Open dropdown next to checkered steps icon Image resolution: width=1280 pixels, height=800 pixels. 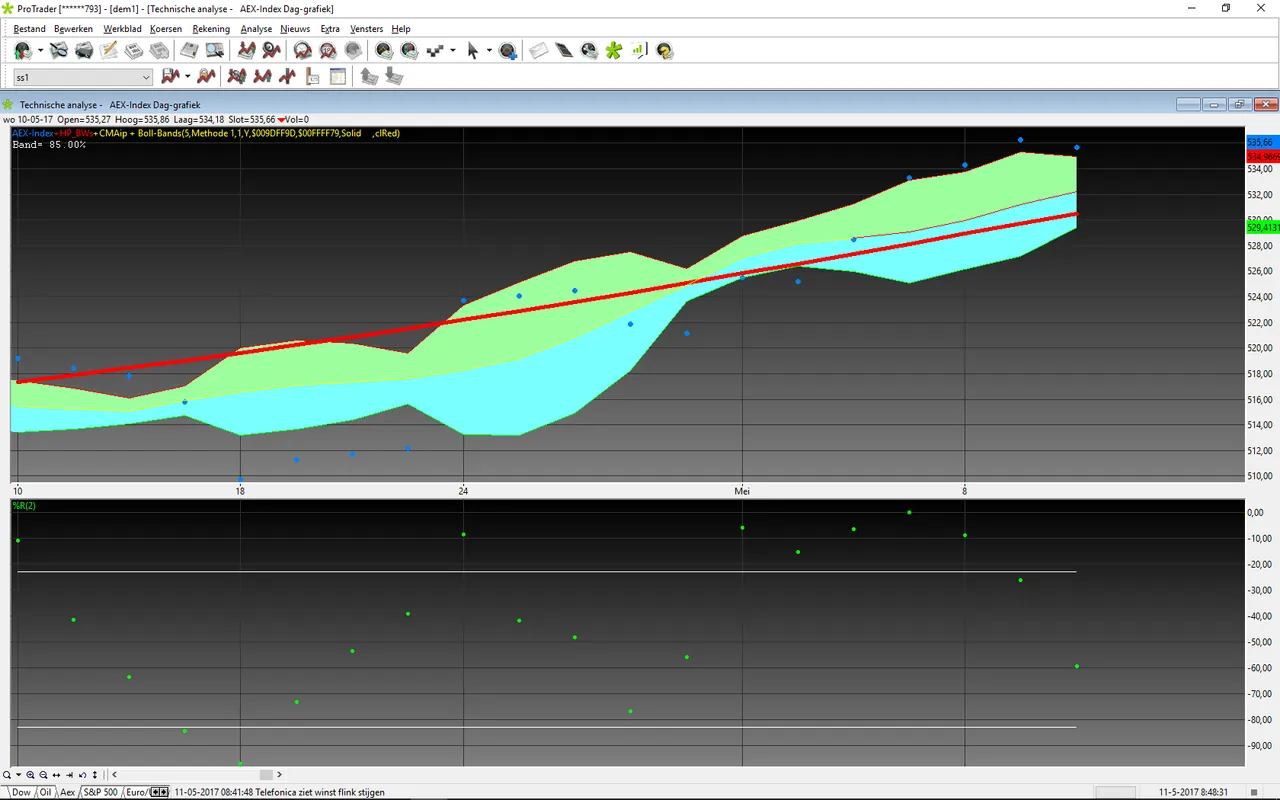click(x=453, y=50)
